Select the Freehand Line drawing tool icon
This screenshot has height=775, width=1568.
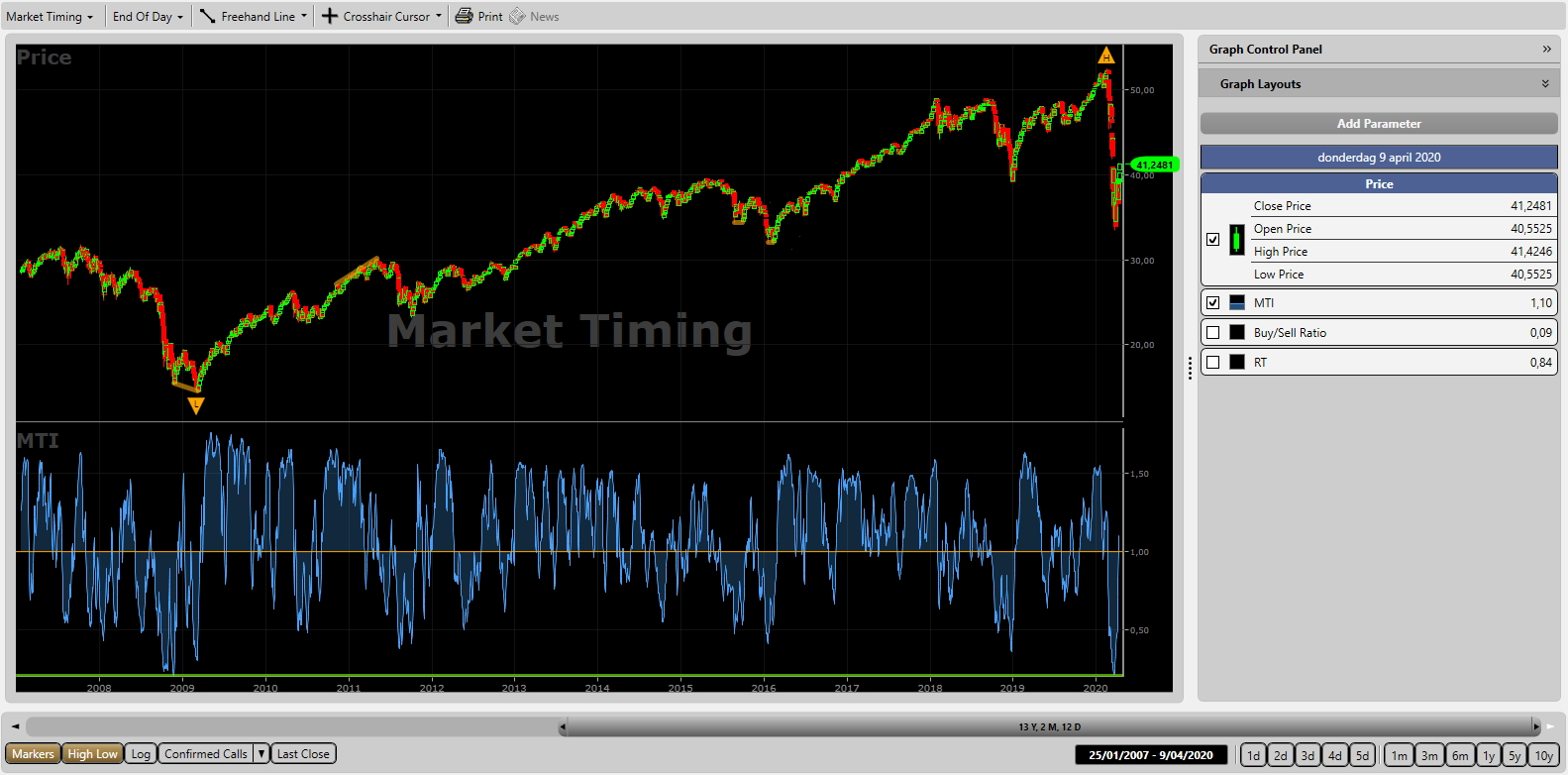[x=207, y=16]
